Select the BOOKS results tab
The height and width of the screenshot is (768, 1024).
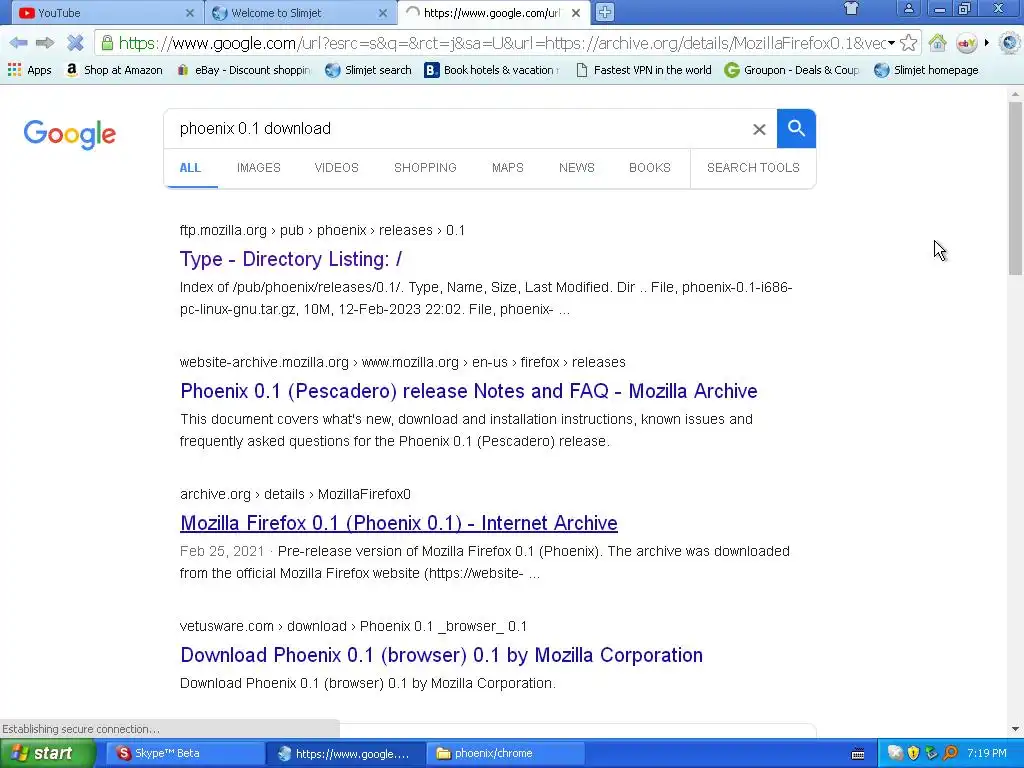(650, 168)
